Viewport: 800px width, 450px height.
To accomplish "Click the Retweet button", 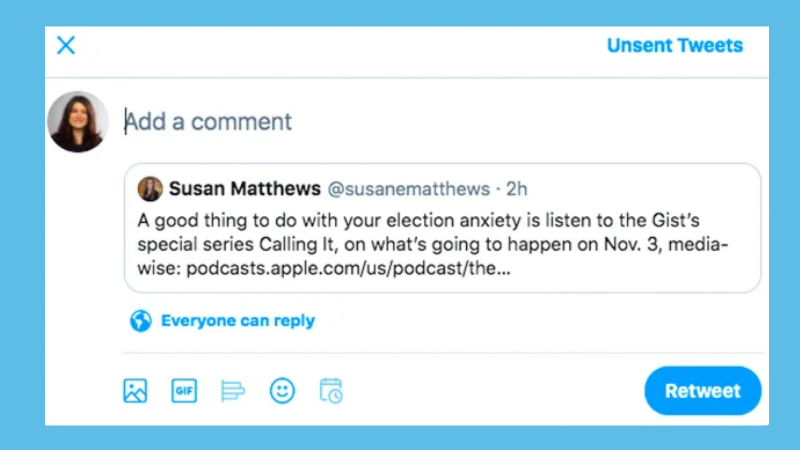I will tap(703, 391).
